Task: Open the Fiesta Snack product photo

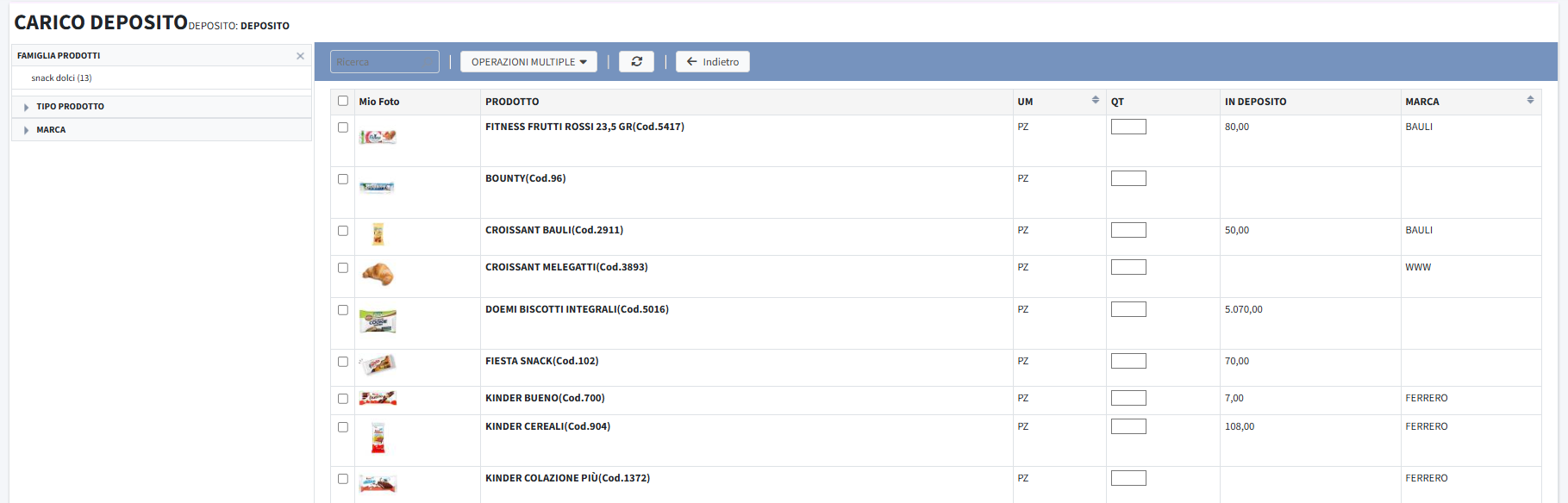Action: click(378, 364)
